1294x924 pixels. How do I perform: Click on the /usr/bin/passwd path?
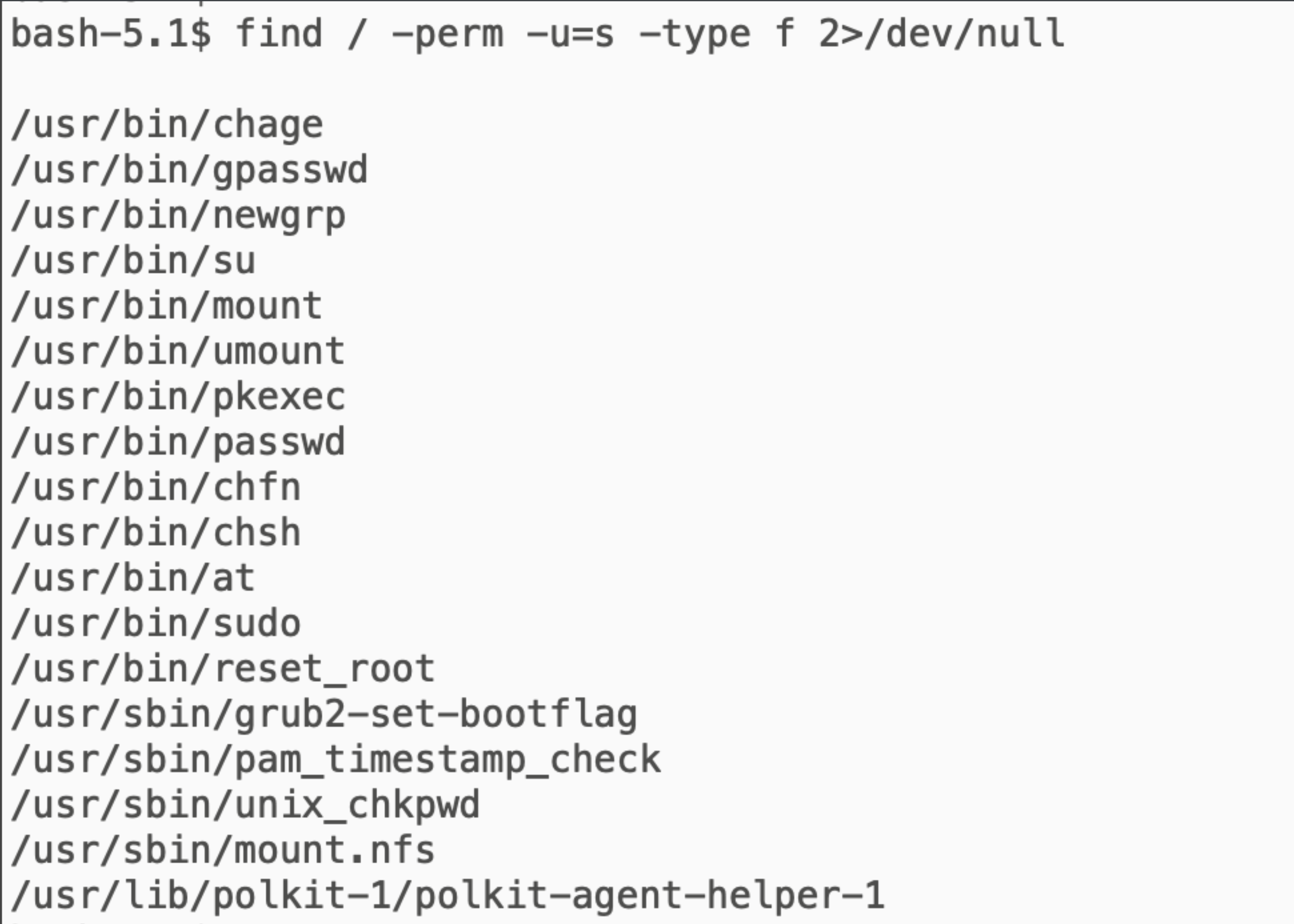(178, 443)
